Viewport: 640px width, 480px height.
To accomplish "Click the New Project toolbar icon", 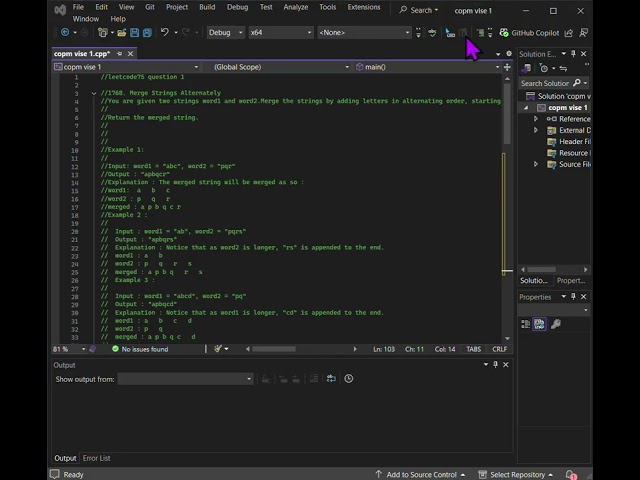I will tap(102, 32).
